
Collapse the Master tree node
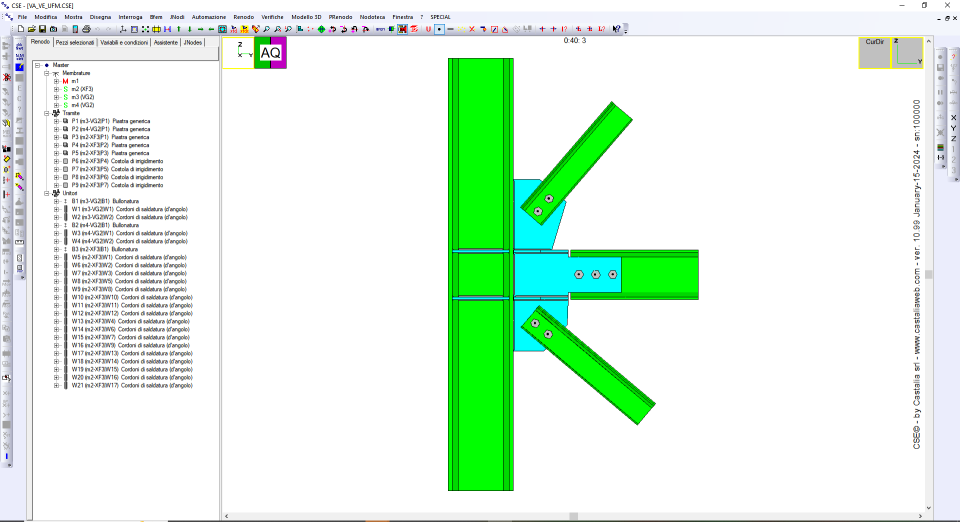coord(38,65)
